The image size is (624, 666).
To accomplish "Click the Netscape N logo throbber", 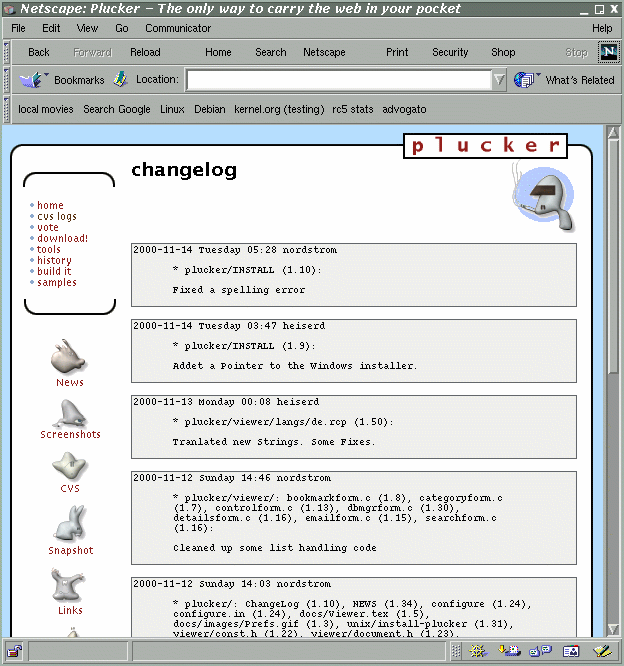I will point(608,52).
